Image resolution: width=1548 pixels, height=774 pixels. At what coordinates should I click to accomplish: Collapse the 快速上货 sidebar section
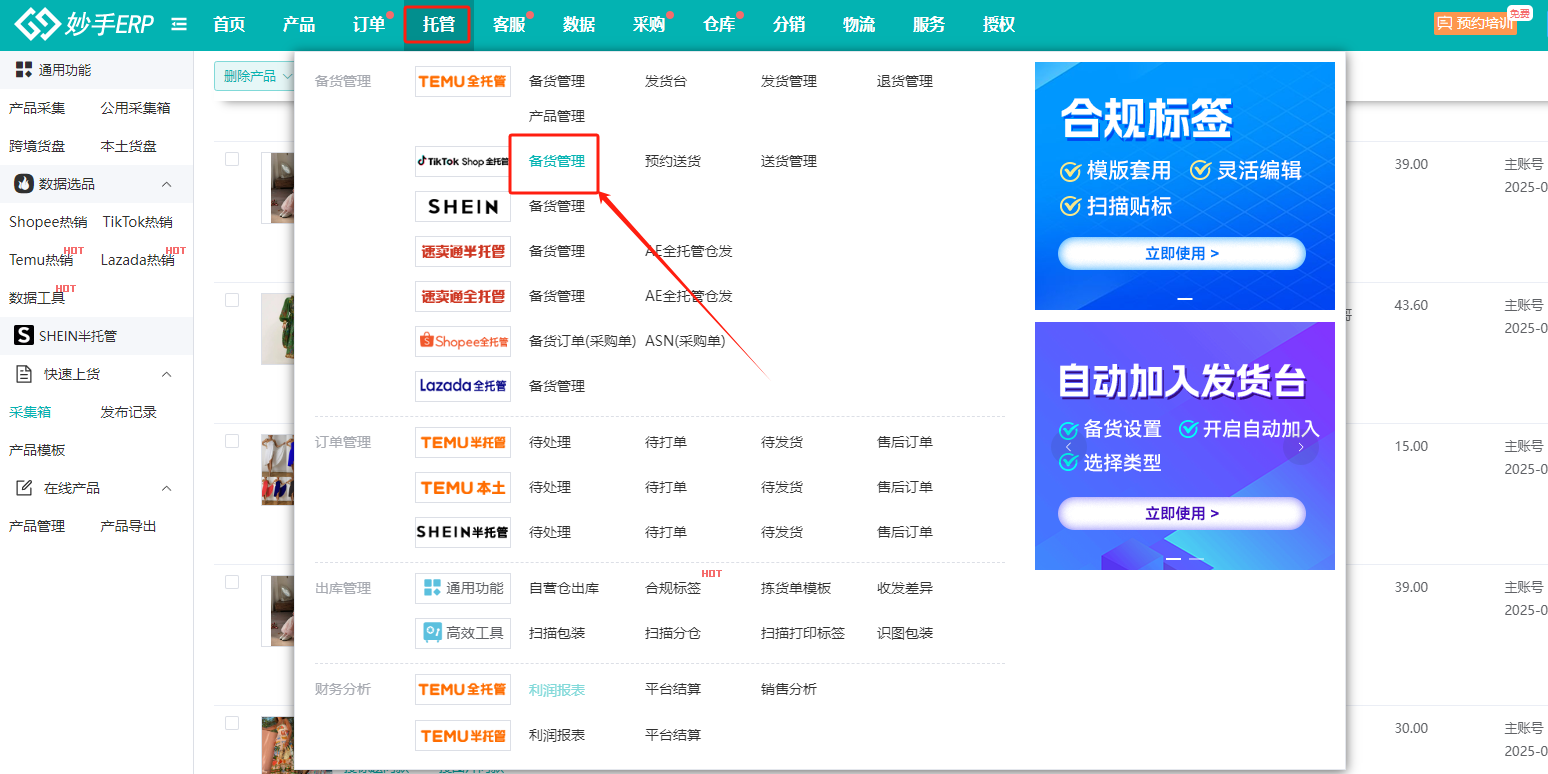pyautogui.click(x=167, y=374)
